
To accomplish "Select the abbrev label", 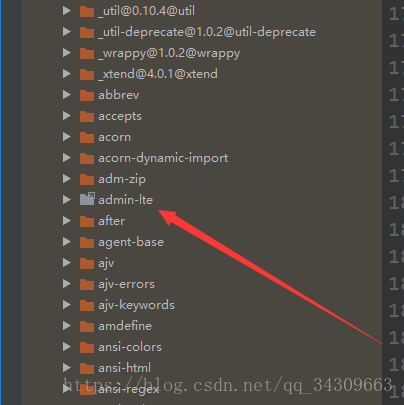I will (119, 95).
